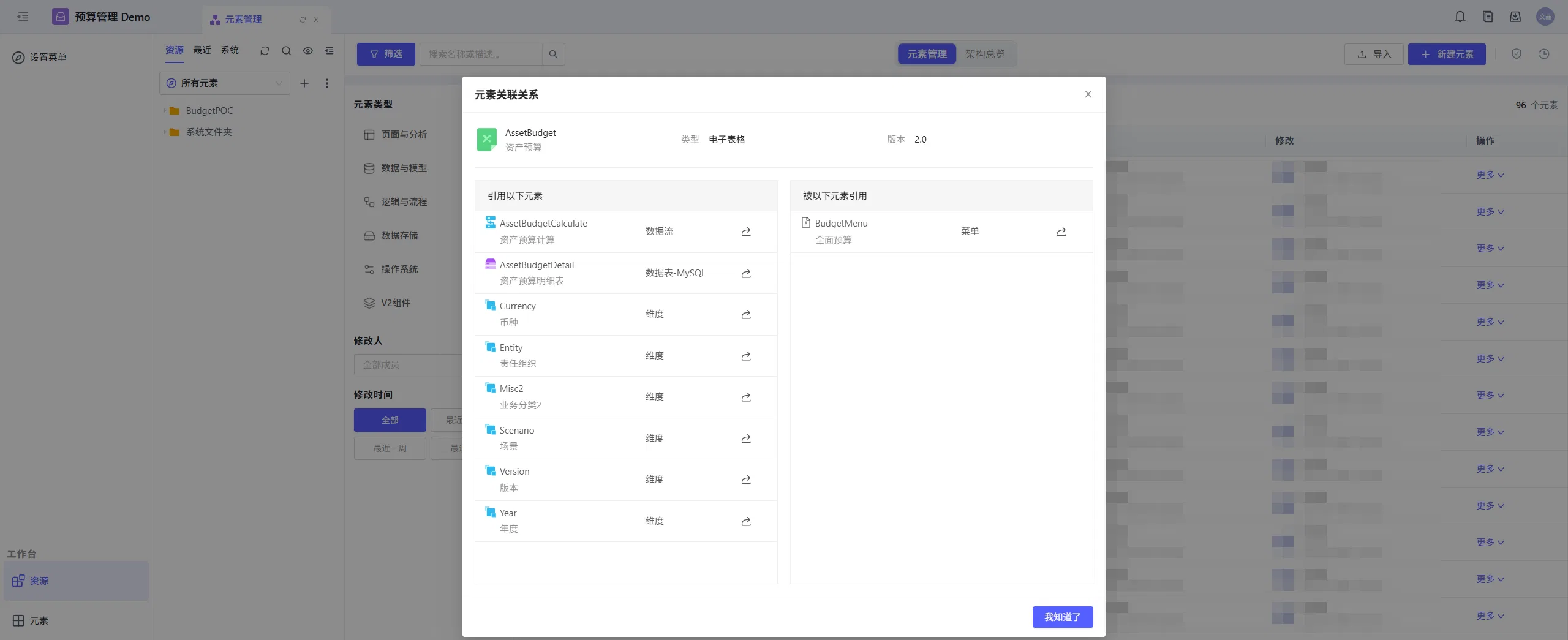1568x640 pixels.
Task: Toggle the eye visibility icon
Action: click(307, 51)
